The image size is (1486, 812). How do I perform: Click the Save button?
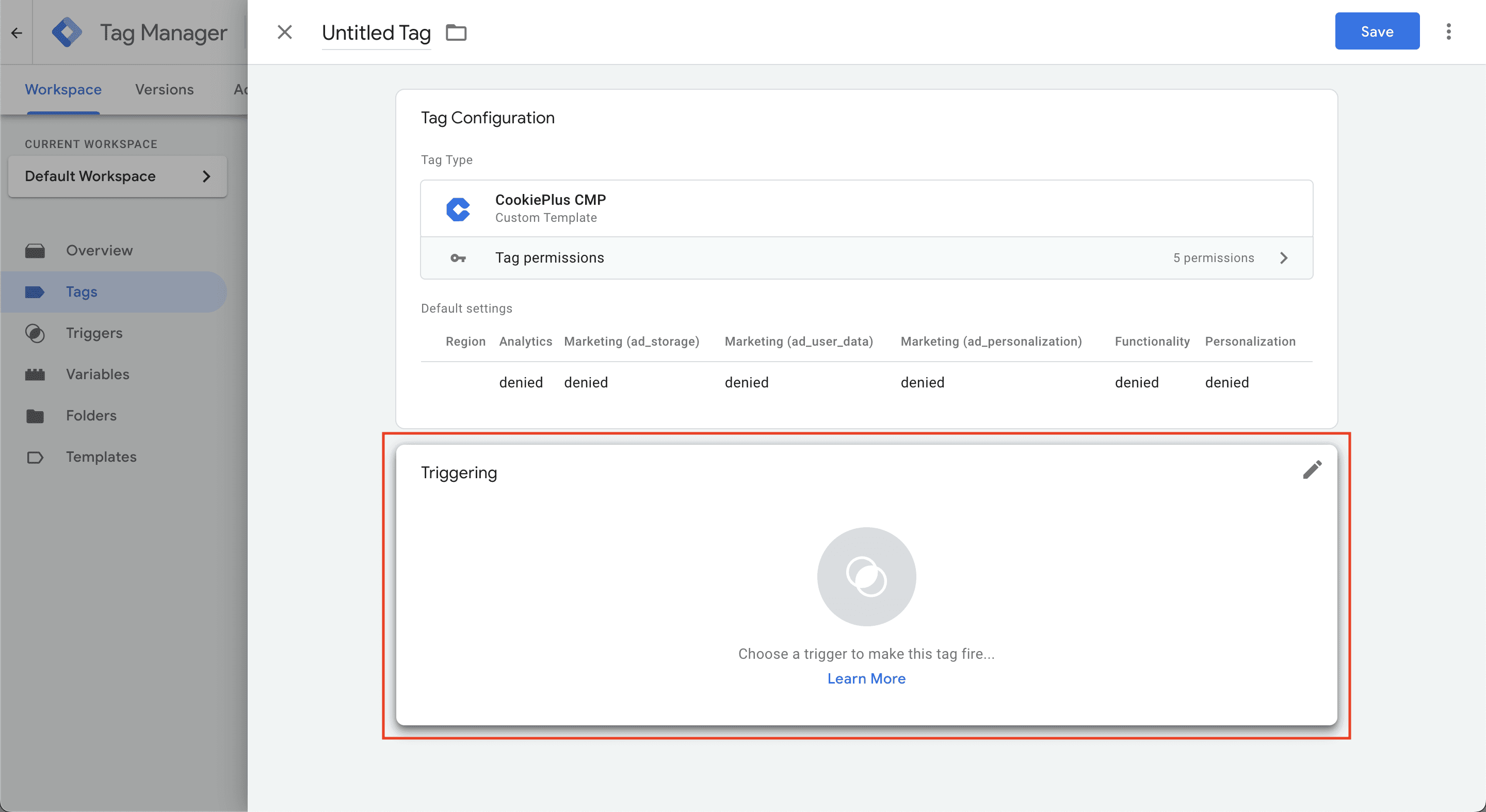pyautogui.click(x=1377, y=31)
